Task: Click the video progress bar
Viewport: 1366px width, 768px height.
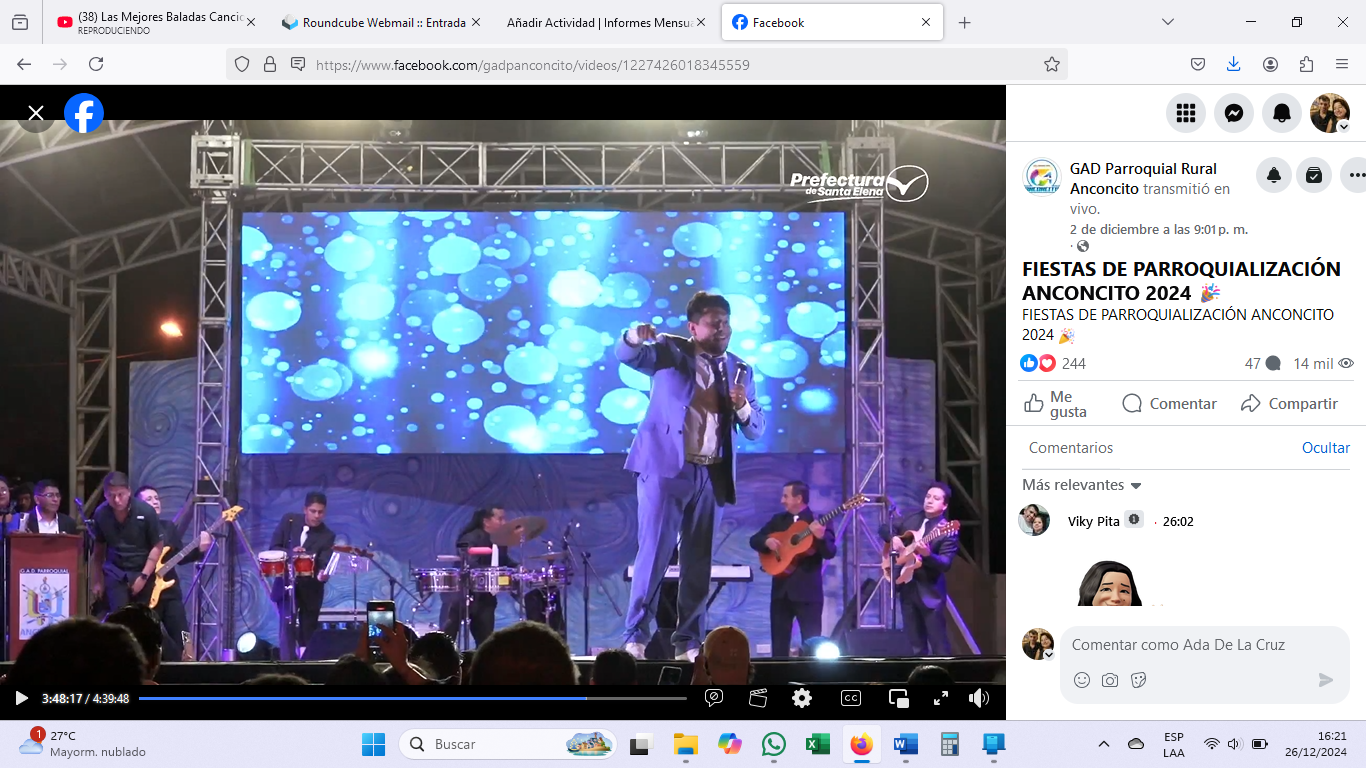Action: click(412, 698)
